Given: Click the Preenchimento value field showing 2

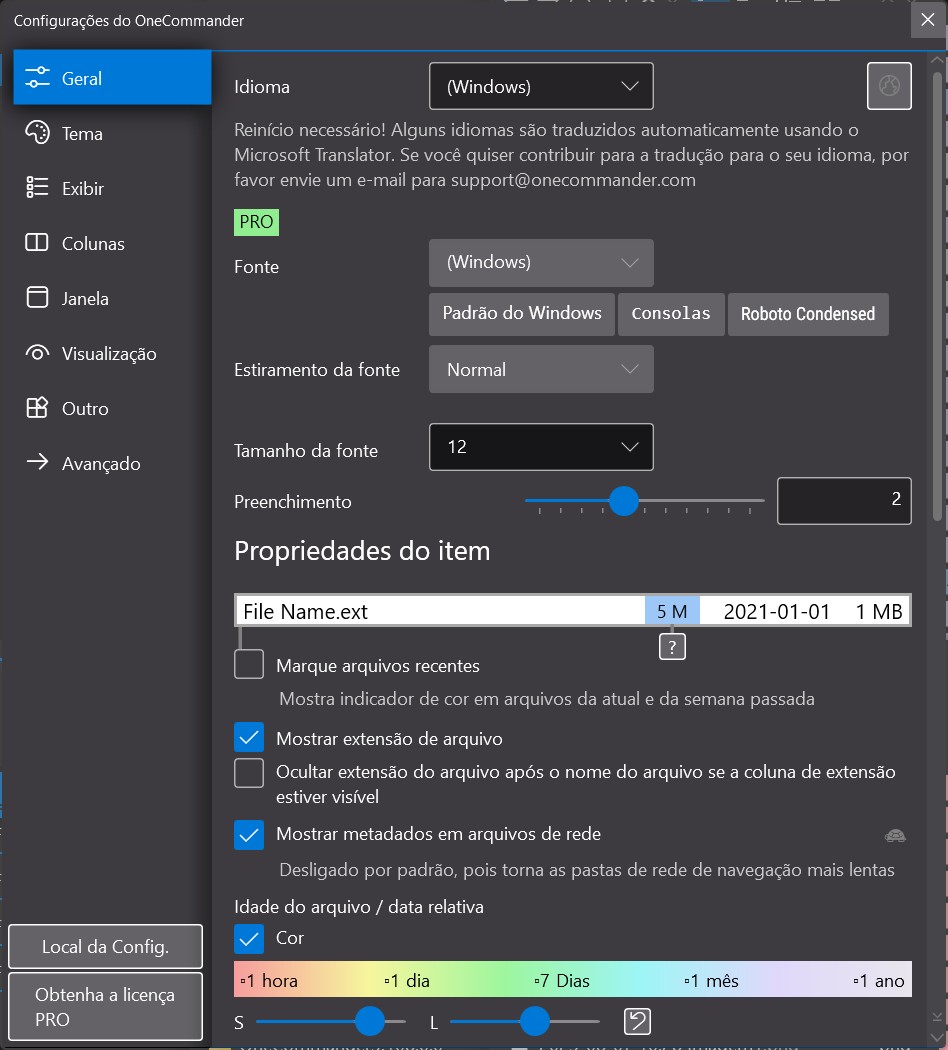Looking at the screenshot, I should click(844, 500).
